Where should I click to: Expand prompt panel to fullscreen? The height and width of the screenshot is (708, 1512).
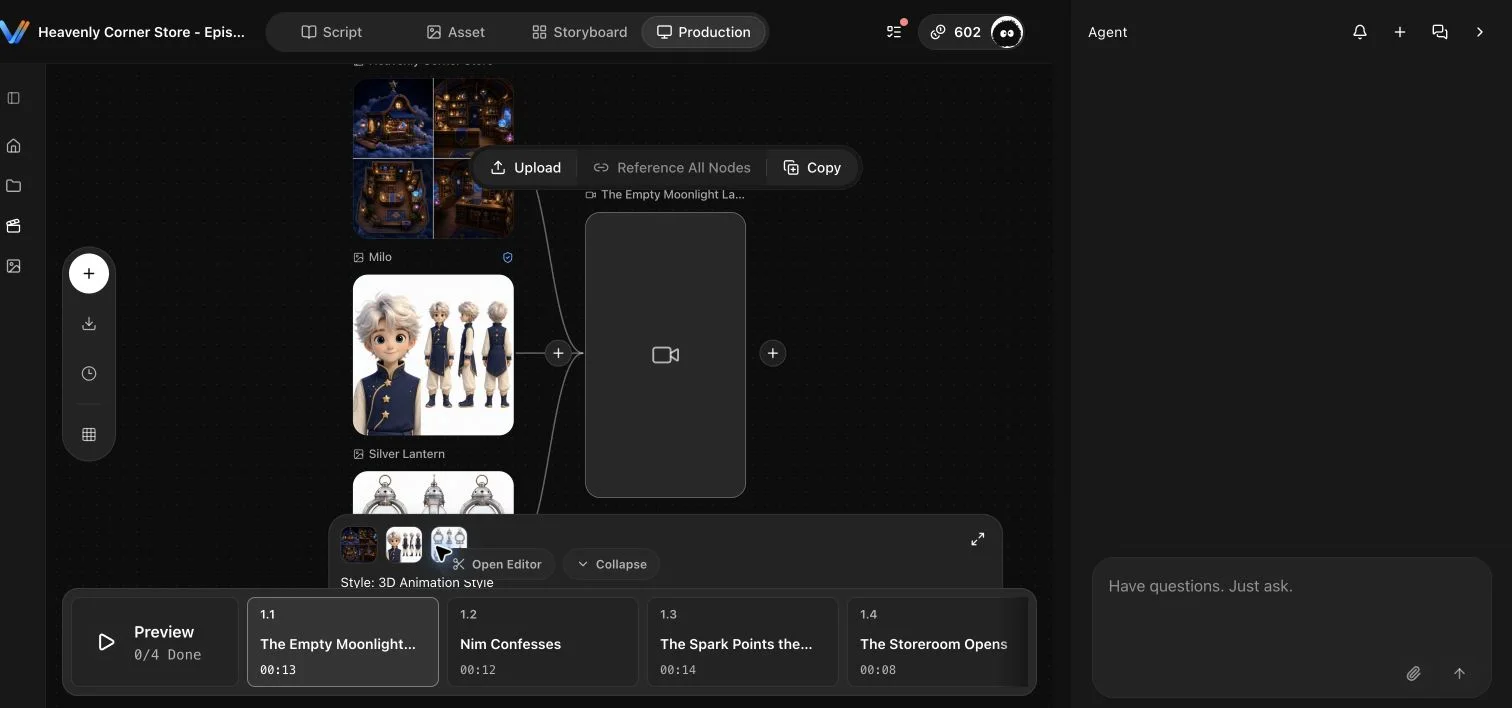coord(978,539)
